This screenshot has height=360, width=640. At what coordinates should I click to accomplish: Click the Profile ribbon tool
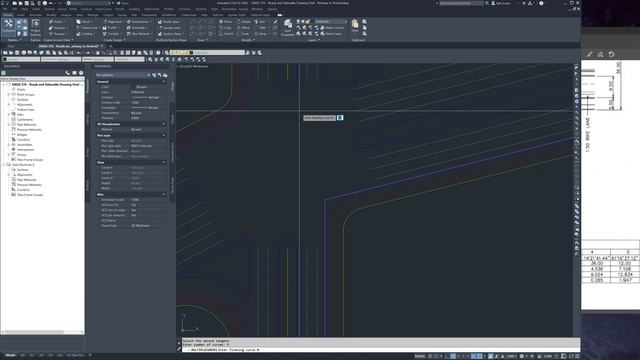point(110,28)
